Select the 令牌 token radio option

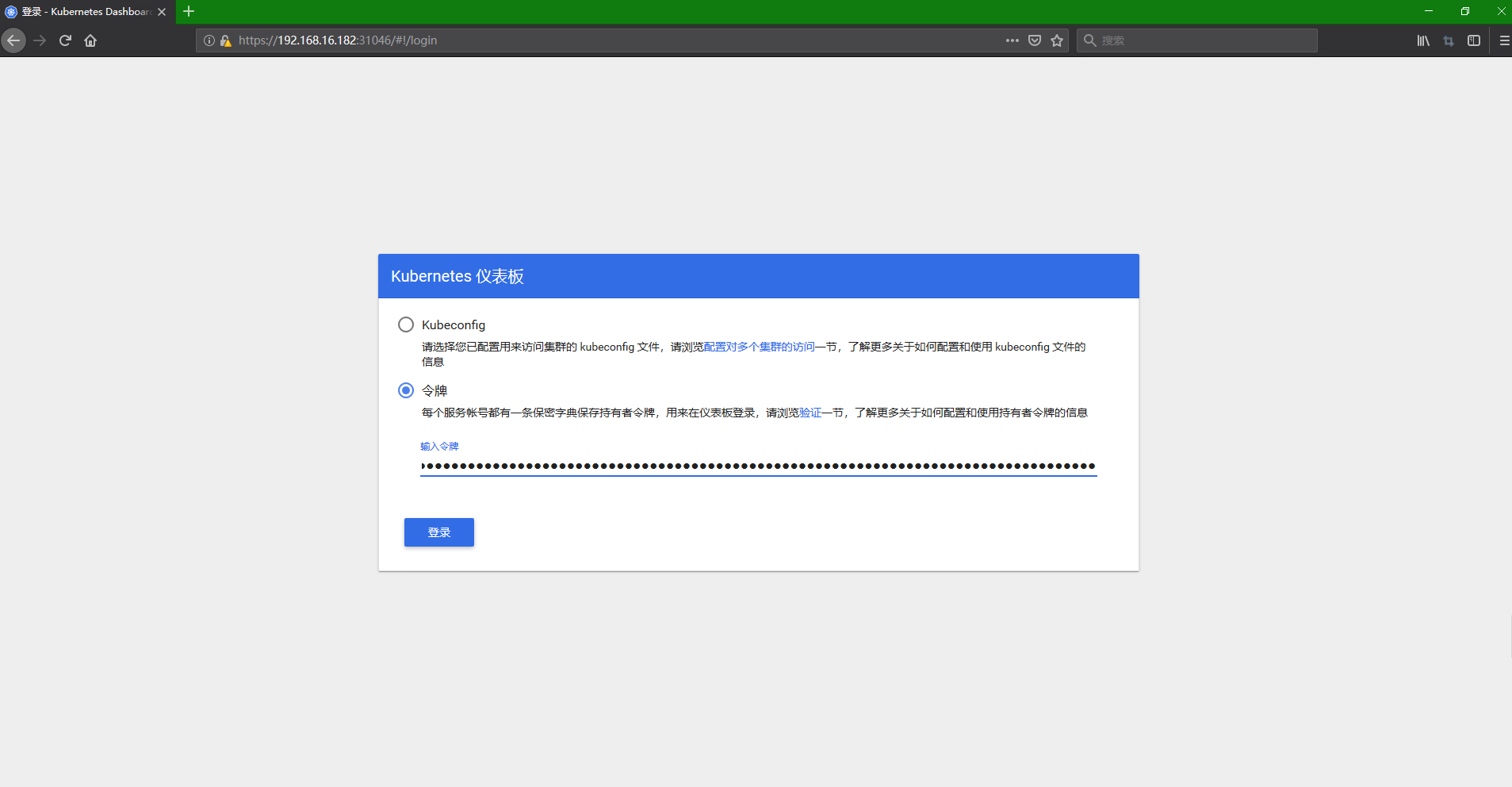pos(406,390)
